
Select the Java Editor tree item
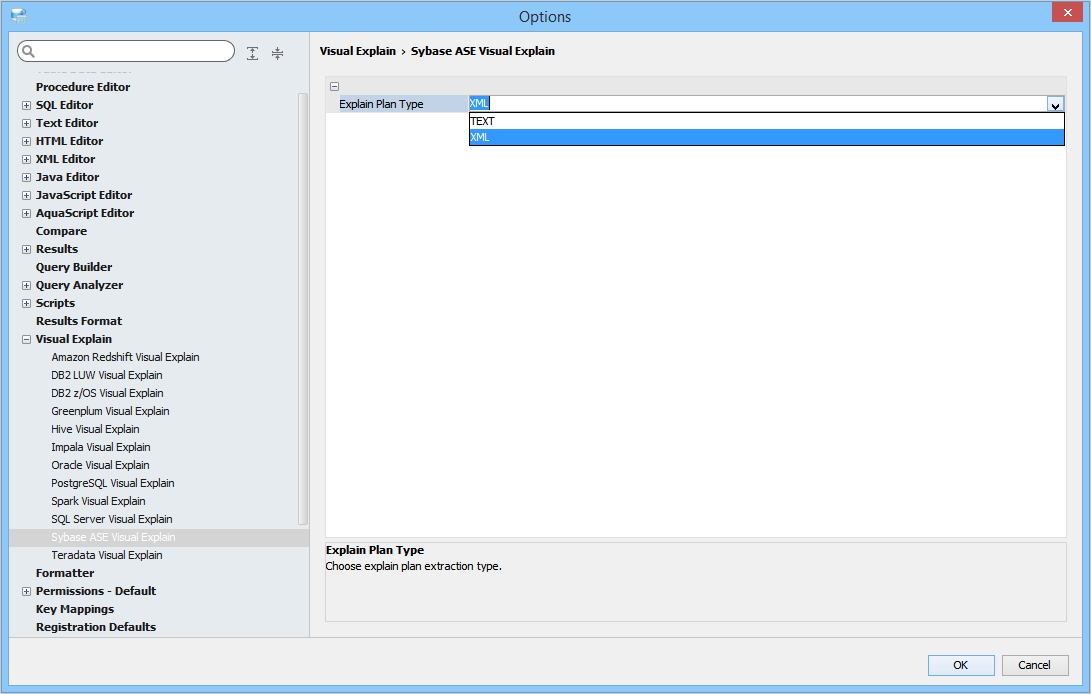point(67,178)
